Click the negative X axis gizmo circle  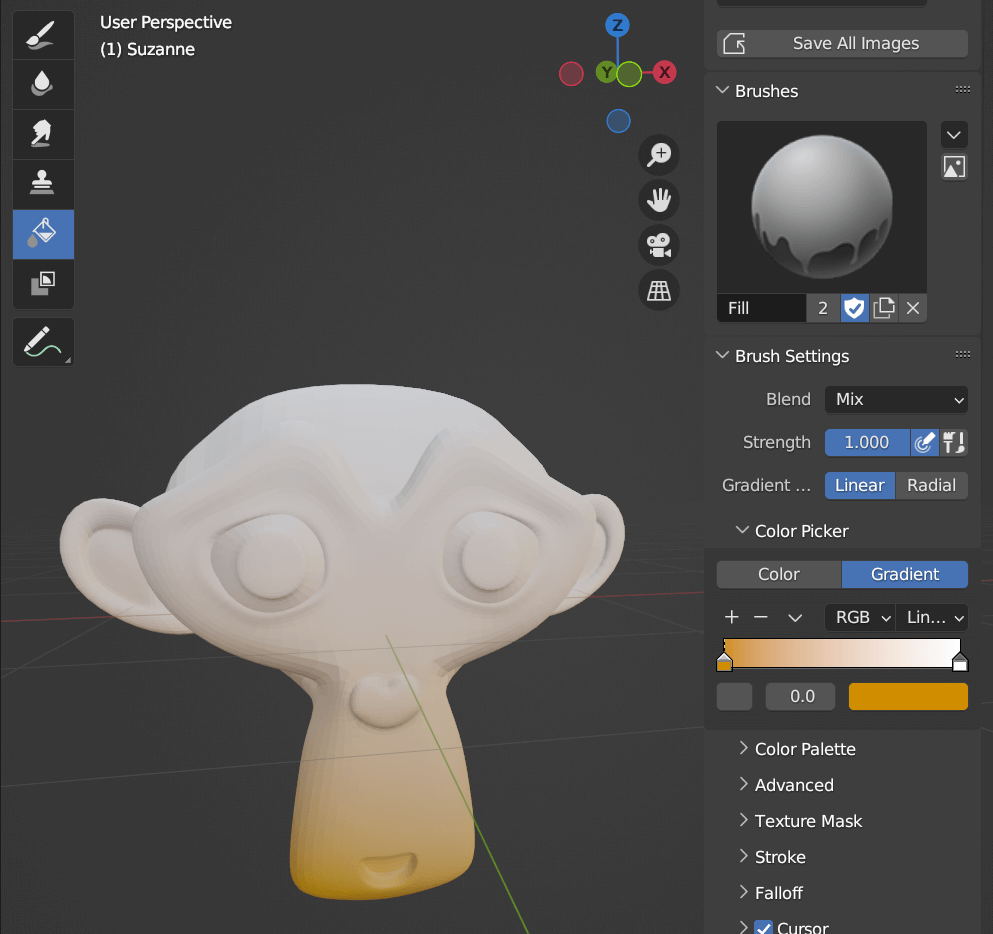point(571,74)
